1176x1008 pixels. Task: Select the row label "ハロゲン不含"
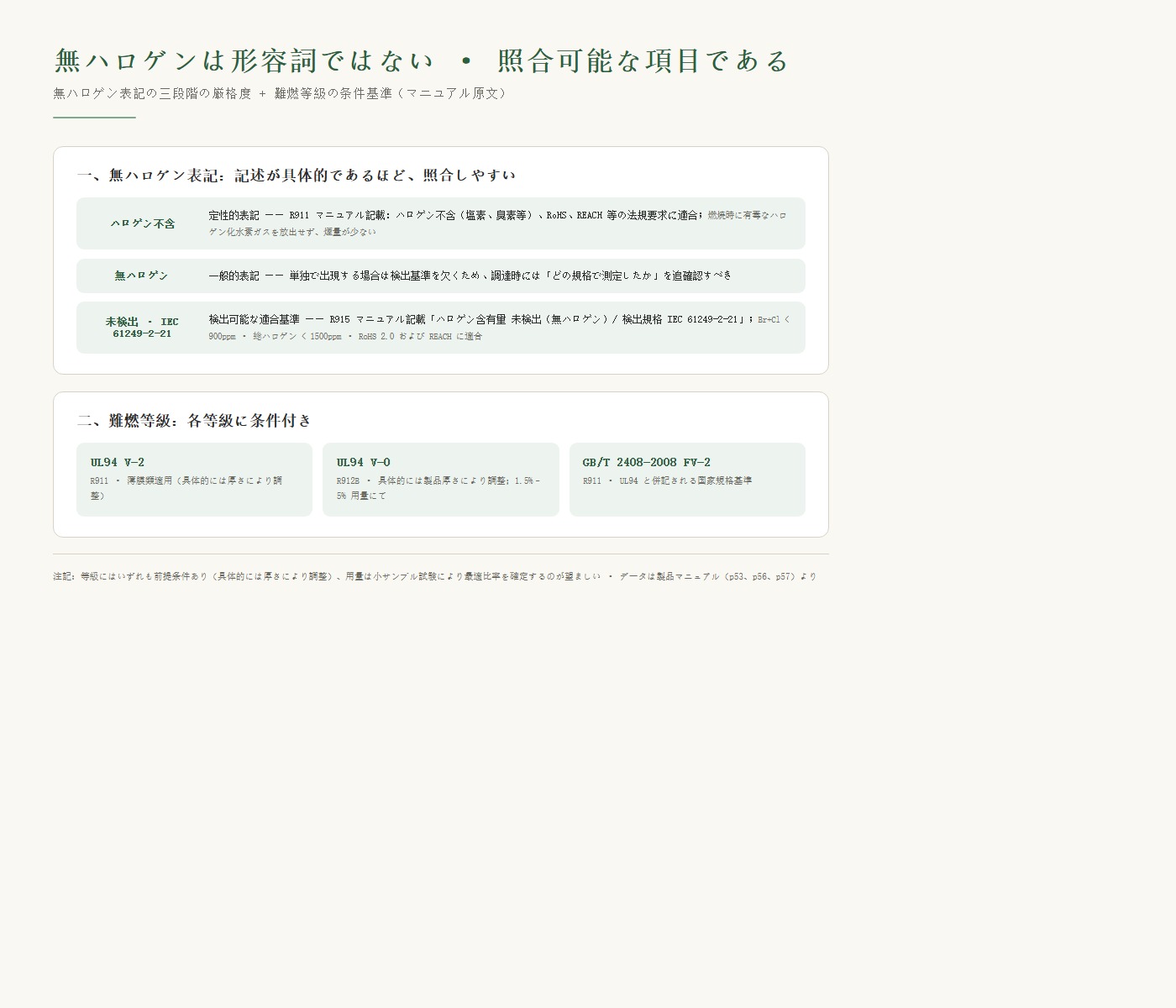[143, 223]
